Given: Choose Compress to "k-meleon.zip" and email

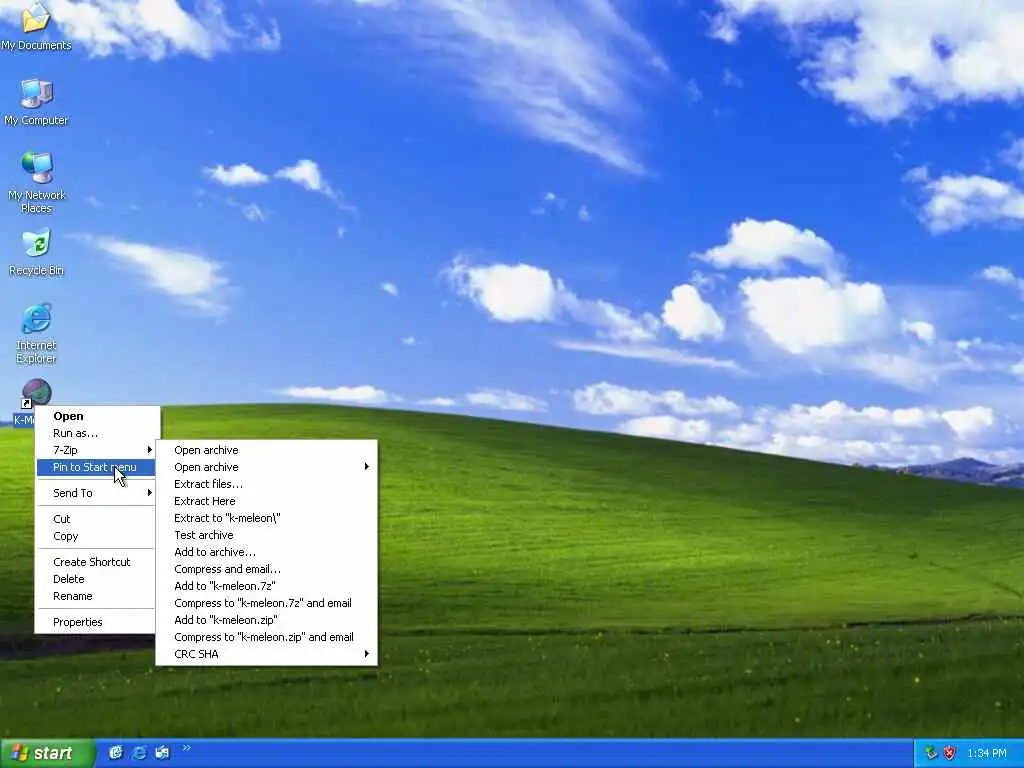Looking at the screenshot, I should point(266,637).
